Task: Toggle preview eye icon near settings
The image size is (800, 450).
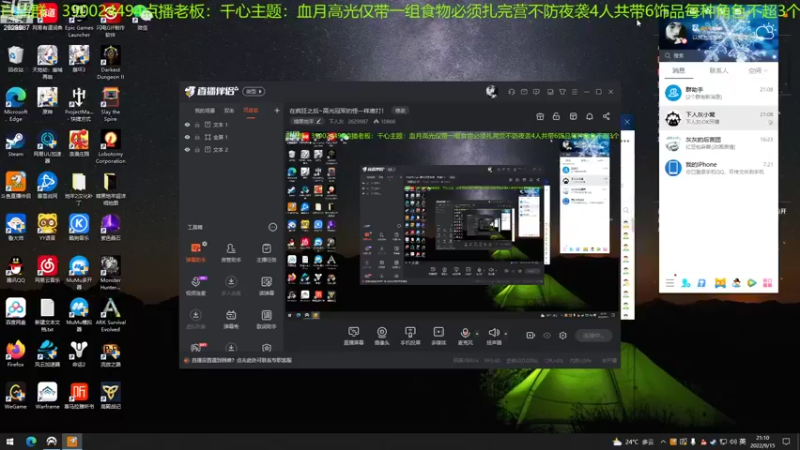Action: click(x=547, y=335)
